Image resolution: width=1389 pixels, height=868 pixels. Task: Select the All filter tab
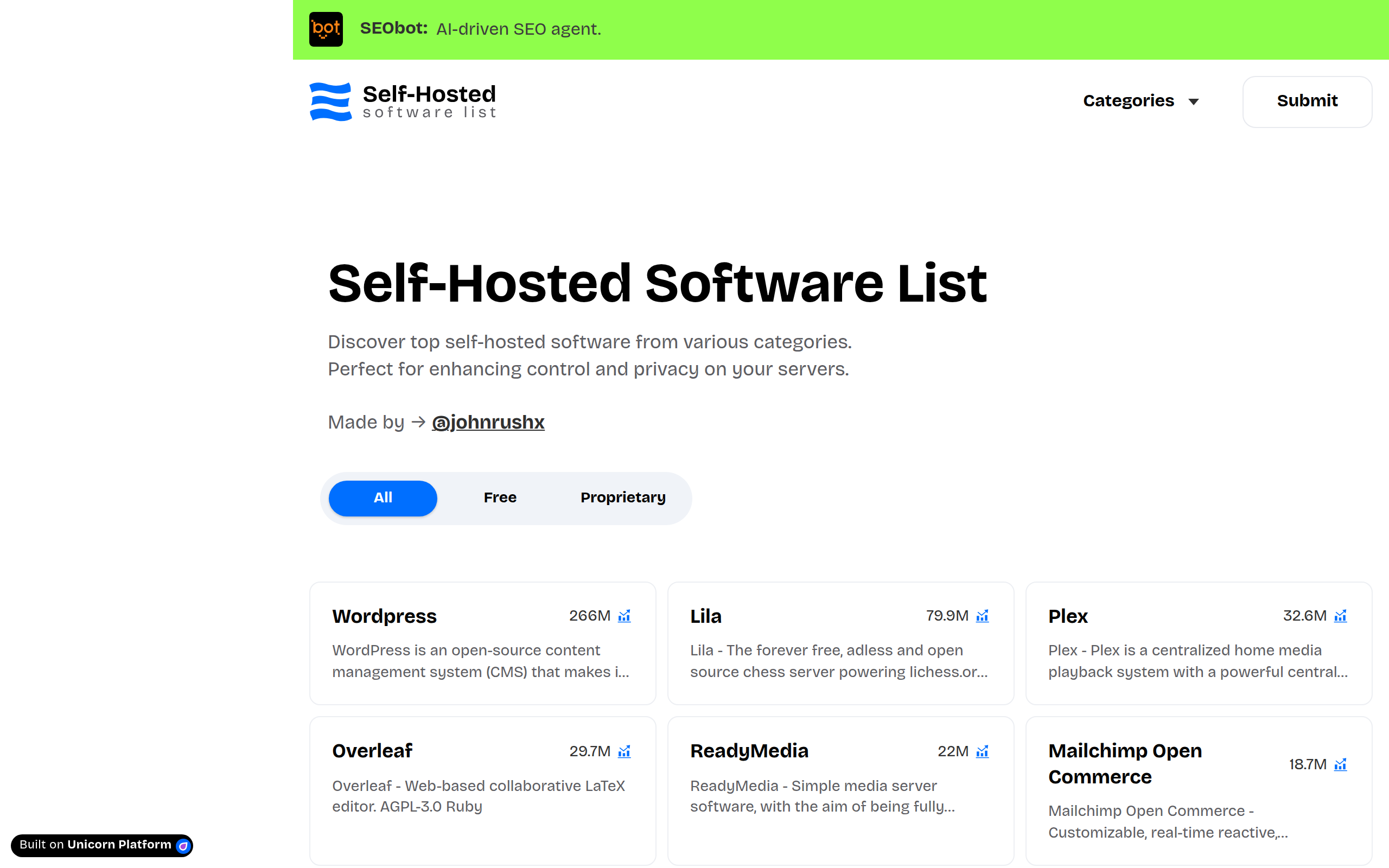[383, 497]
